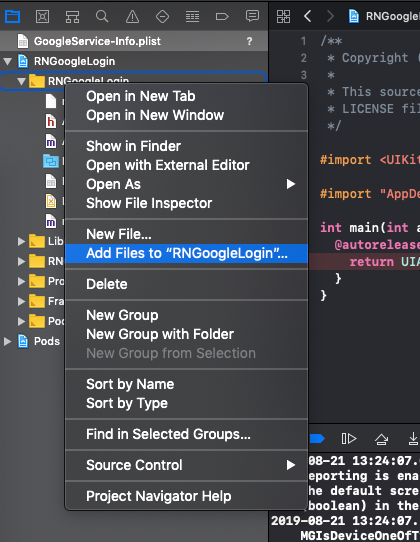
Task: Open the Debug navigator
Action: (192, 16)
